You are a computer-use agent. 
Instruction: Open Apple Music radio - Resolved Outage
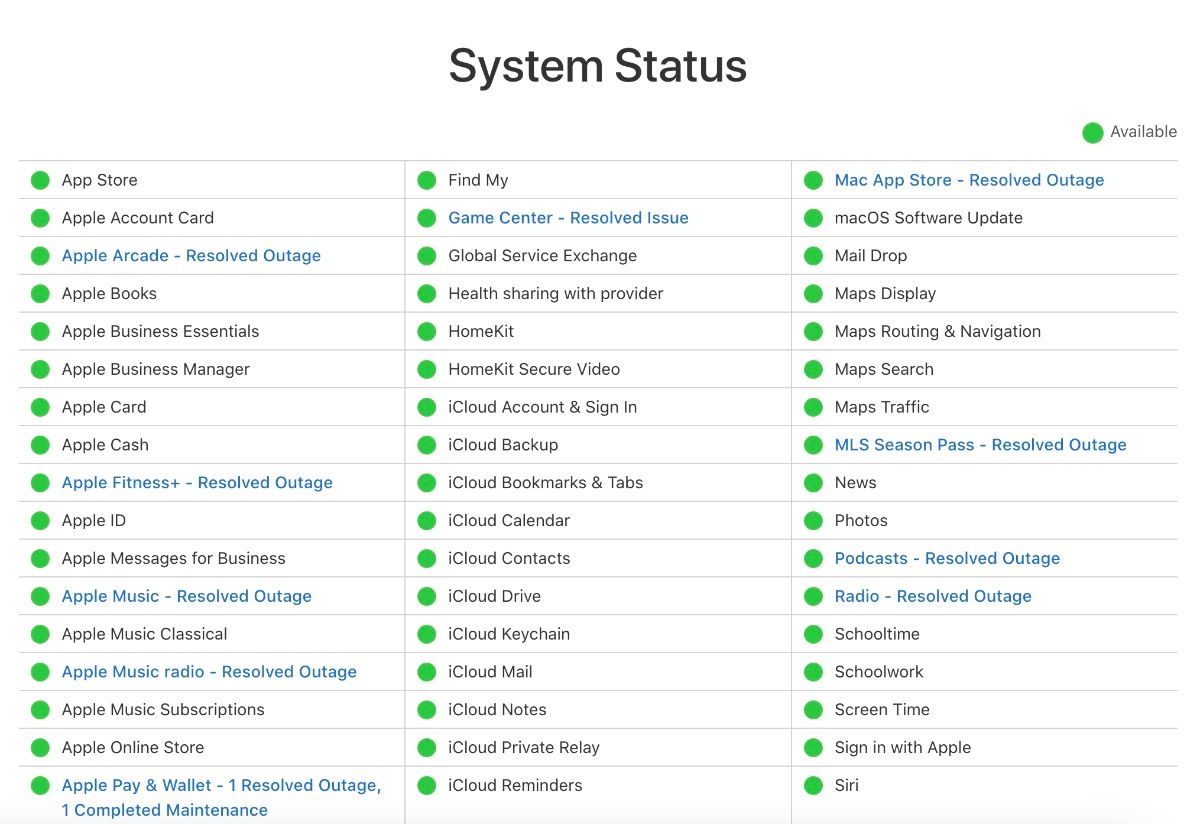[x=209, y=672]
